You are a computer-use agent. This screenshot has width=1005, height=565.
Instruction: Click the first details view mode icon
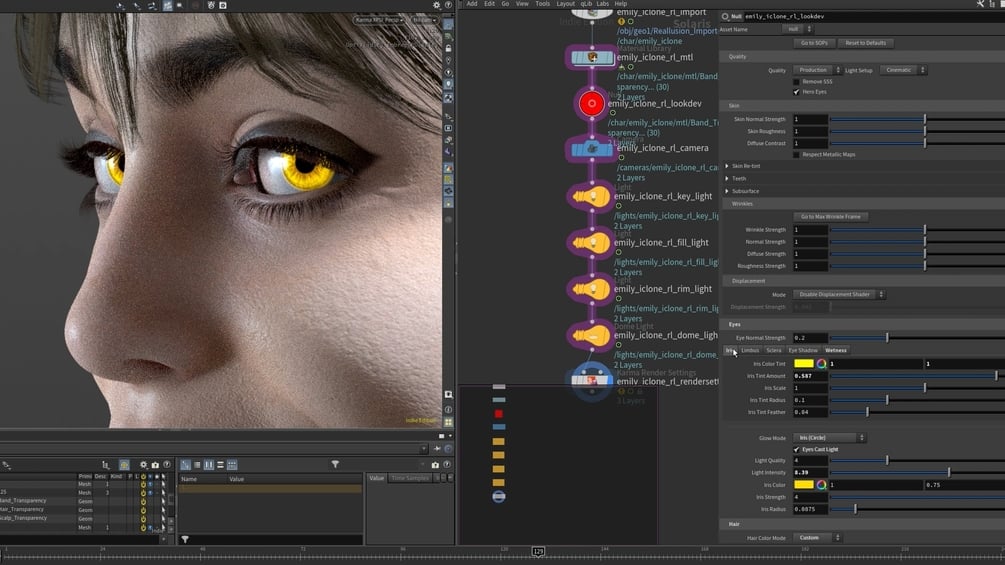[x=185, y=465]
